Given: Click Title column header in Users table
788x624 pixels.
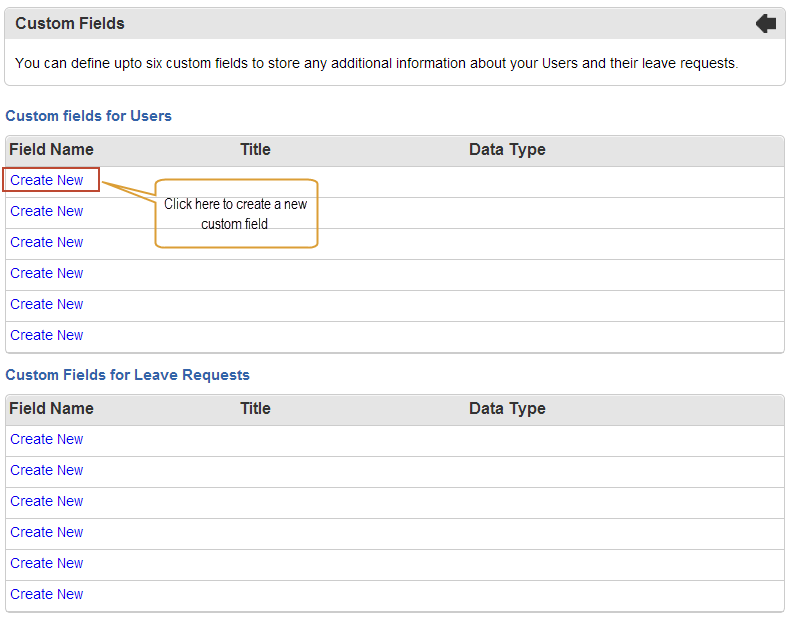Looking at the screenshot, I should [255, 150].
